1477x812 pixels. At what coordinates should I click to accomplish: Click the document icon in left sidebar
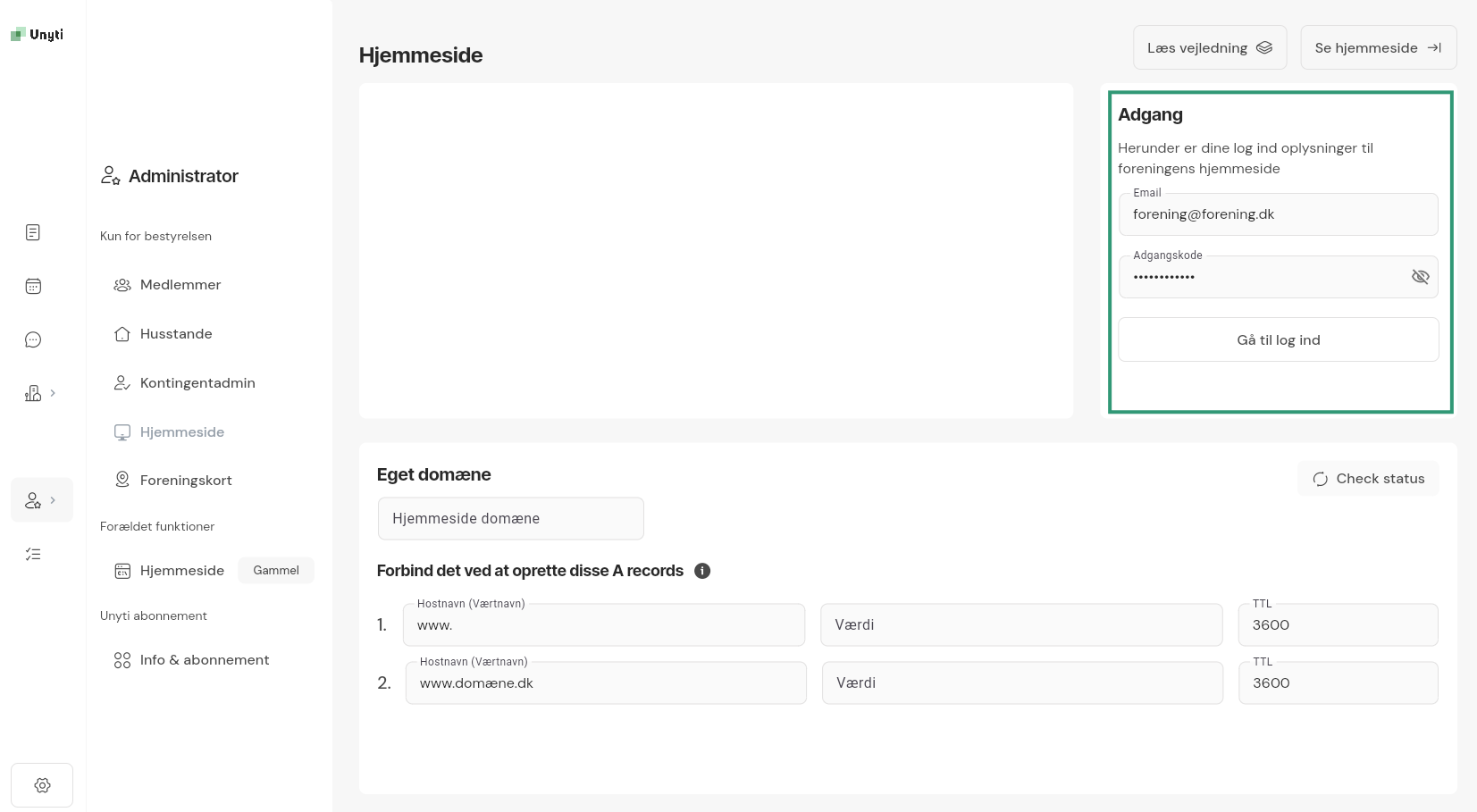[x=33, y=232]
